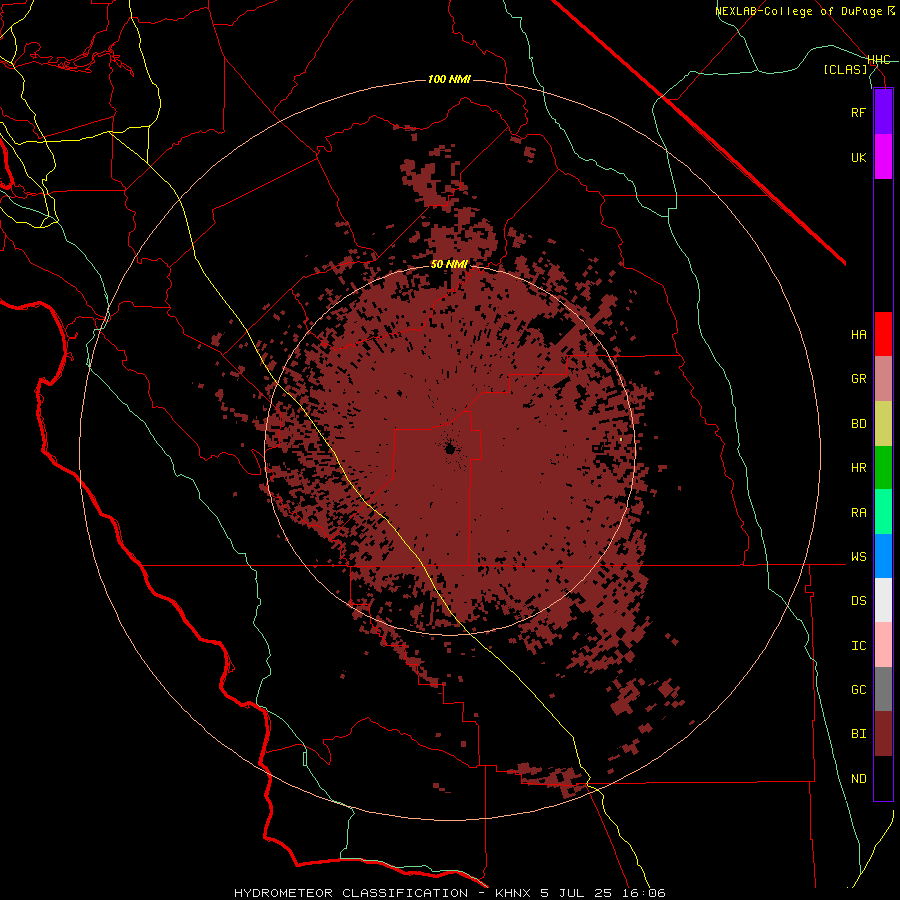900x900 pixels.
Task: Click the [CLAS] units label
Action: [x=845, y=69]
